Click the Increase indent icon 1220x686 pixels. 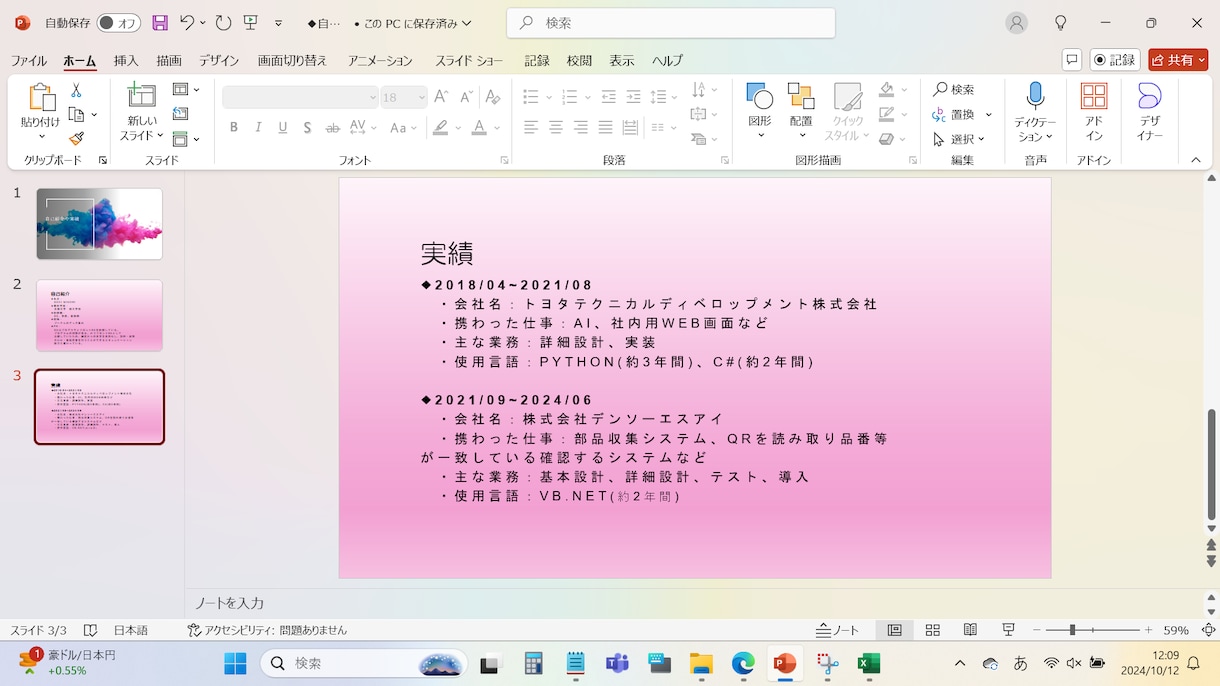633,97
